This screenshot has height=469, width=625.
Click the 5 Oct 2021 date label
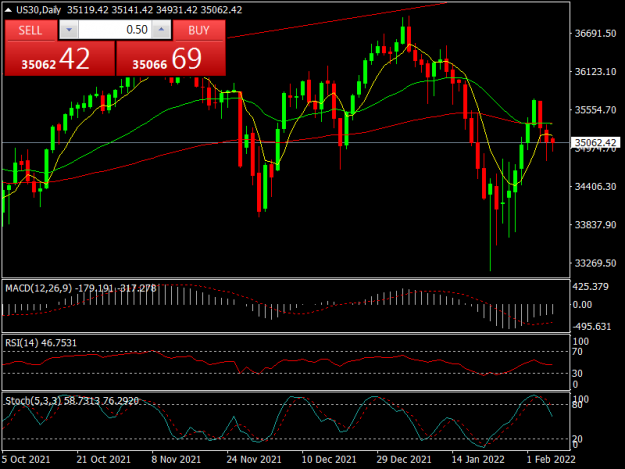tap(26, 459)
